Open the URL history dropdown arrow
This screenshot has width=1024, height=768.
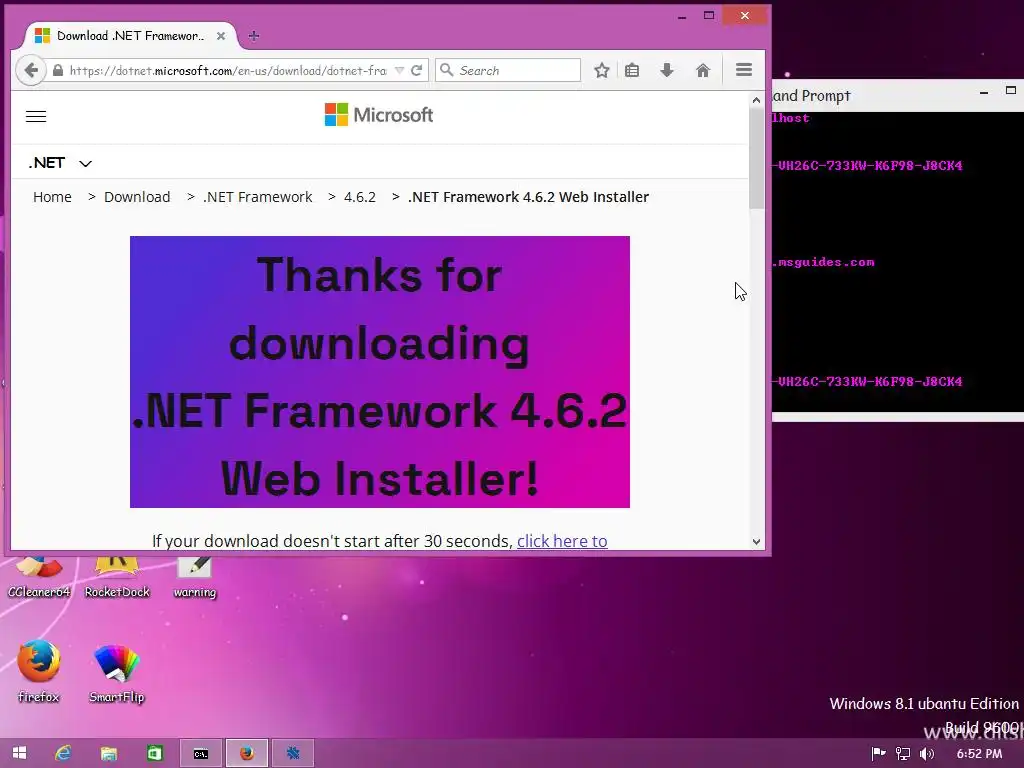399,71
